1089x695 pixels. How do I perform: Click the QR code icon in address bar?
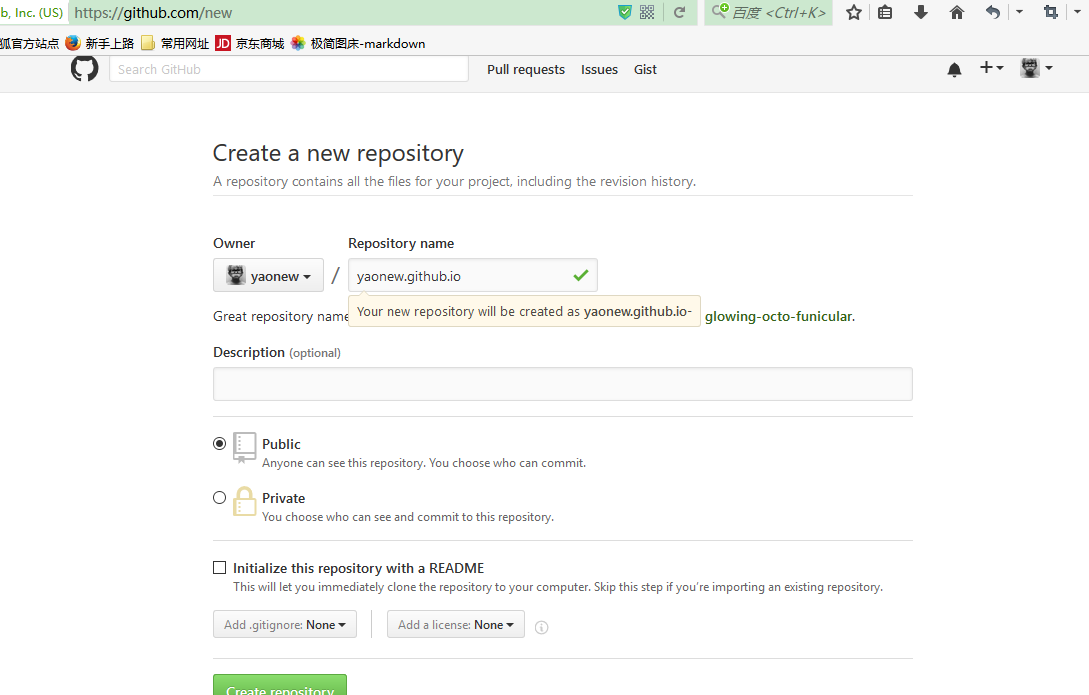pyautogui.click(x=647, y=12)
